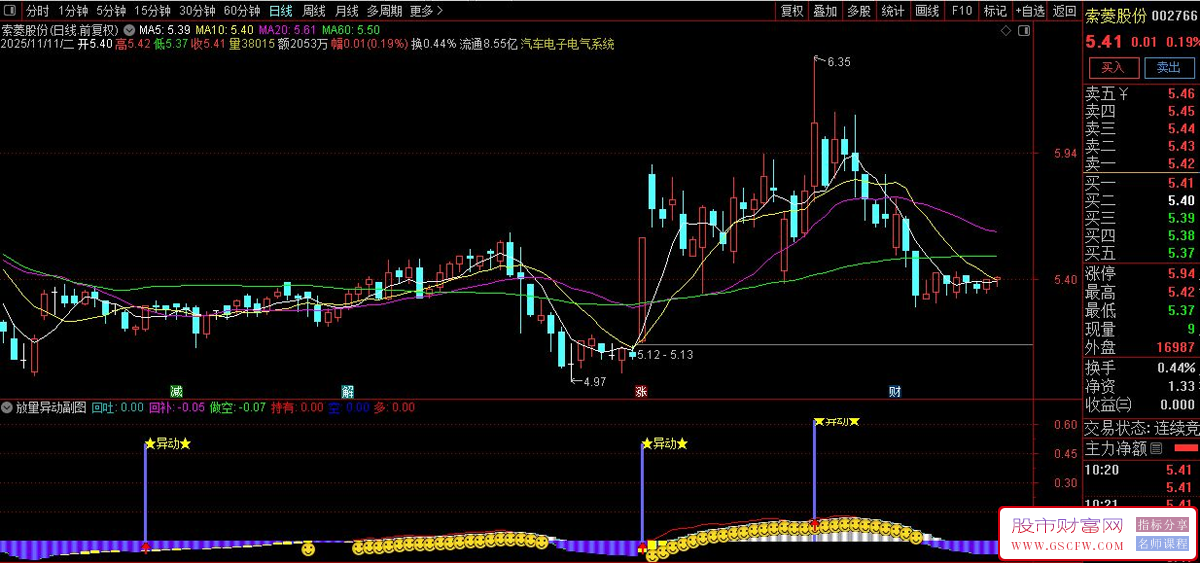Expand the main chart indicator dropdown arrow
The width and height of the screenshot is (1200, 563).
(x=129, y=29)
